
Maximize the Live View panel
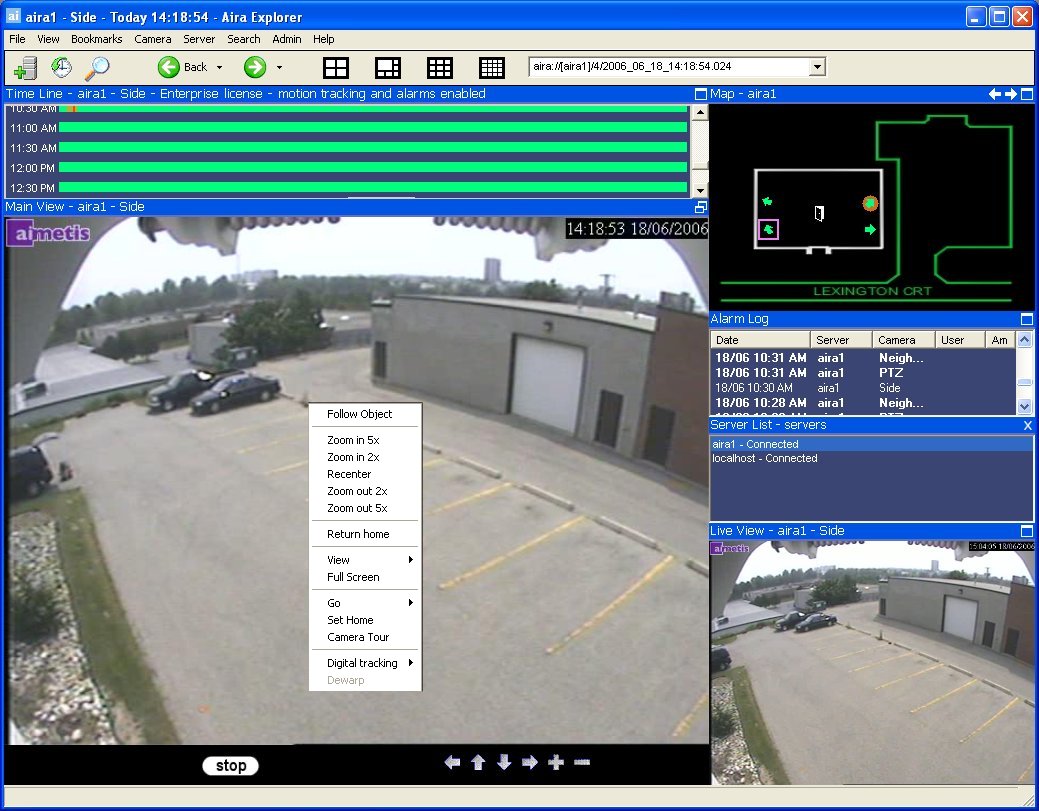1027,531
